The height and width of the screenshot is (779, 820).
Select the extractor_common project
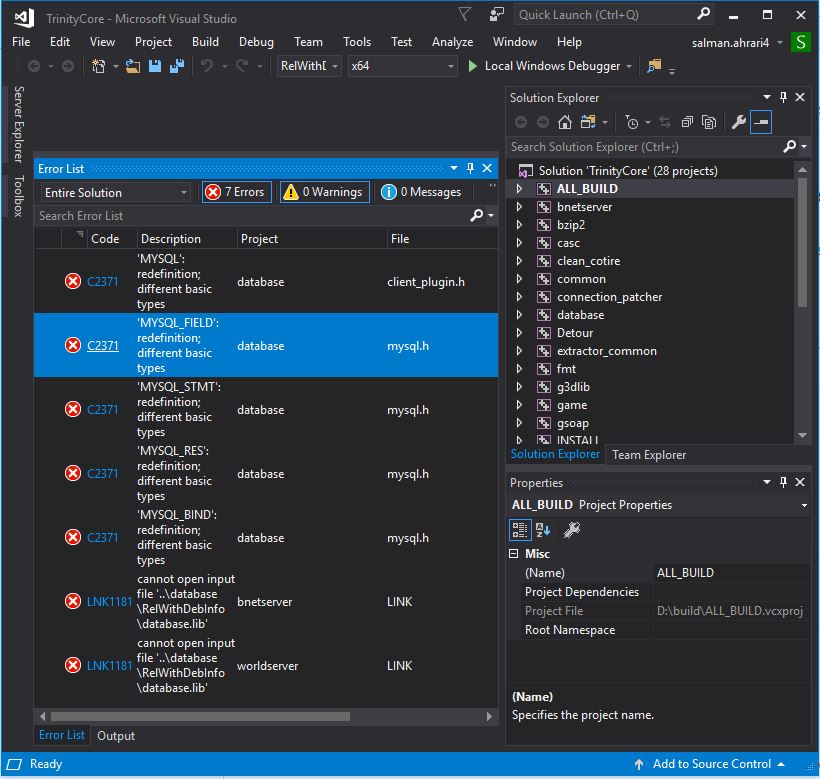click(607, 351)
